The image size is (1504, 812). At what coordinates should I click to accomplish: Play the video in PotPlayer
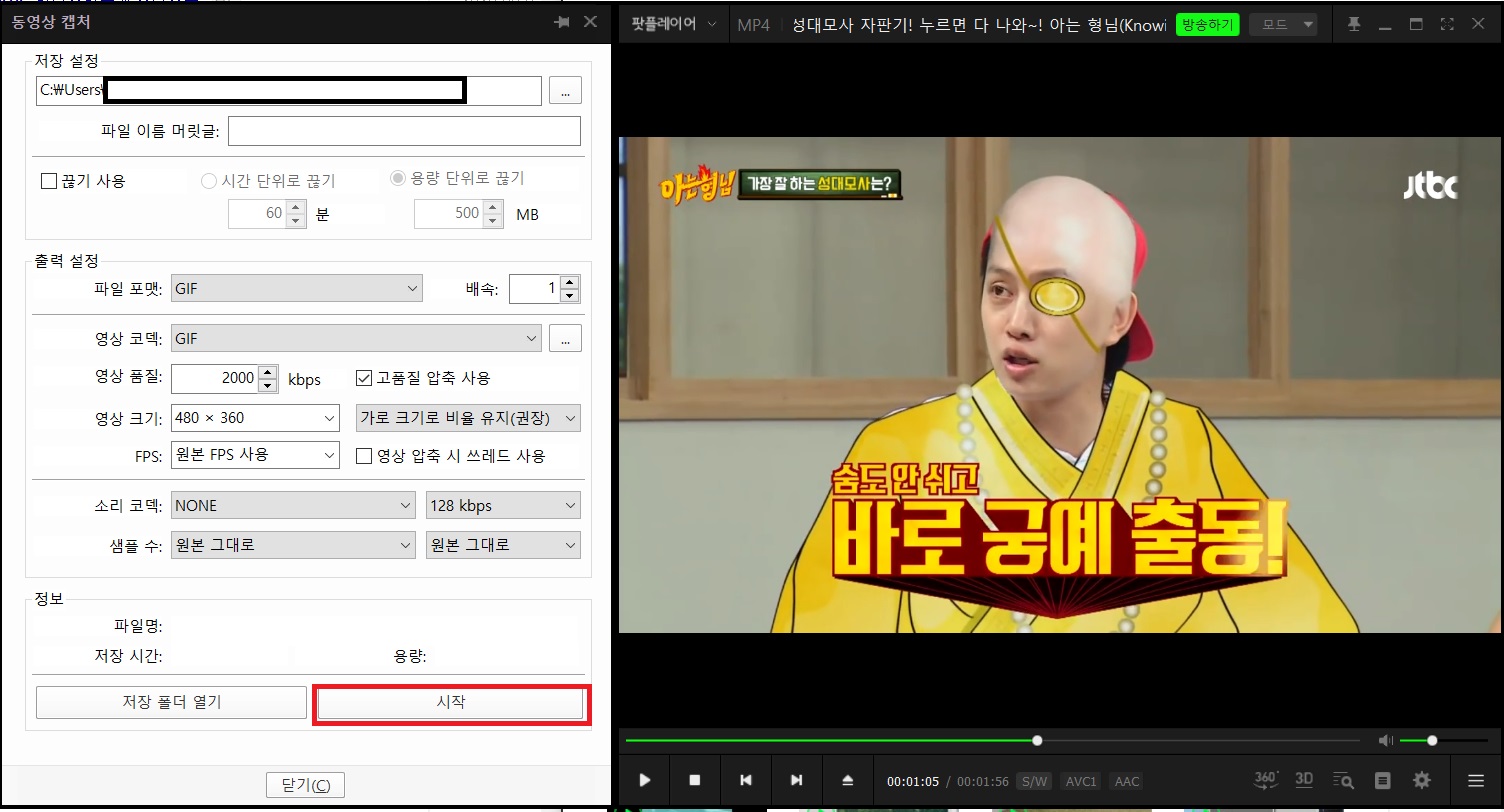click(x=645, y=780)
